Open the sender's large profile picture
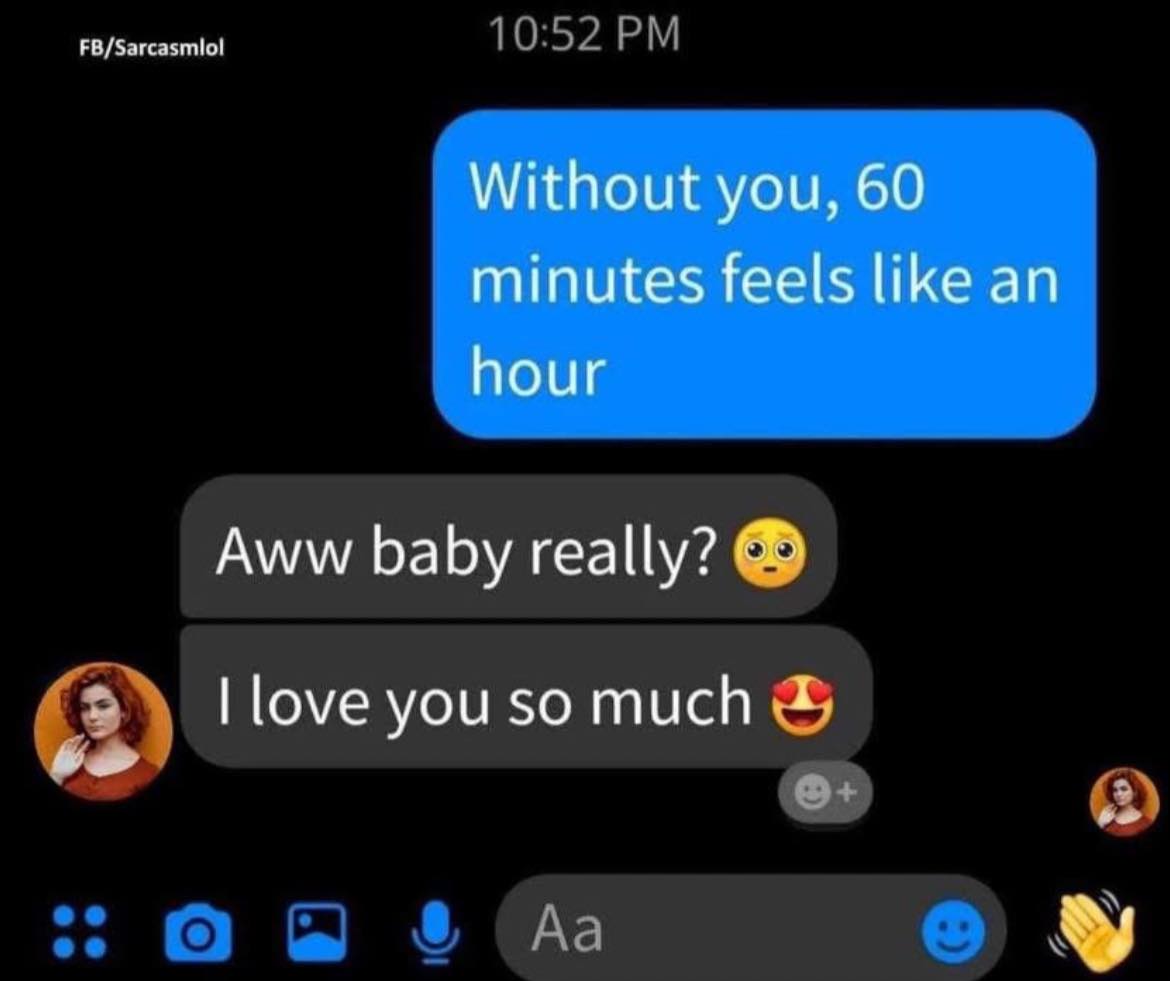Screen dimensions: 1170x981 coord(104,731)
